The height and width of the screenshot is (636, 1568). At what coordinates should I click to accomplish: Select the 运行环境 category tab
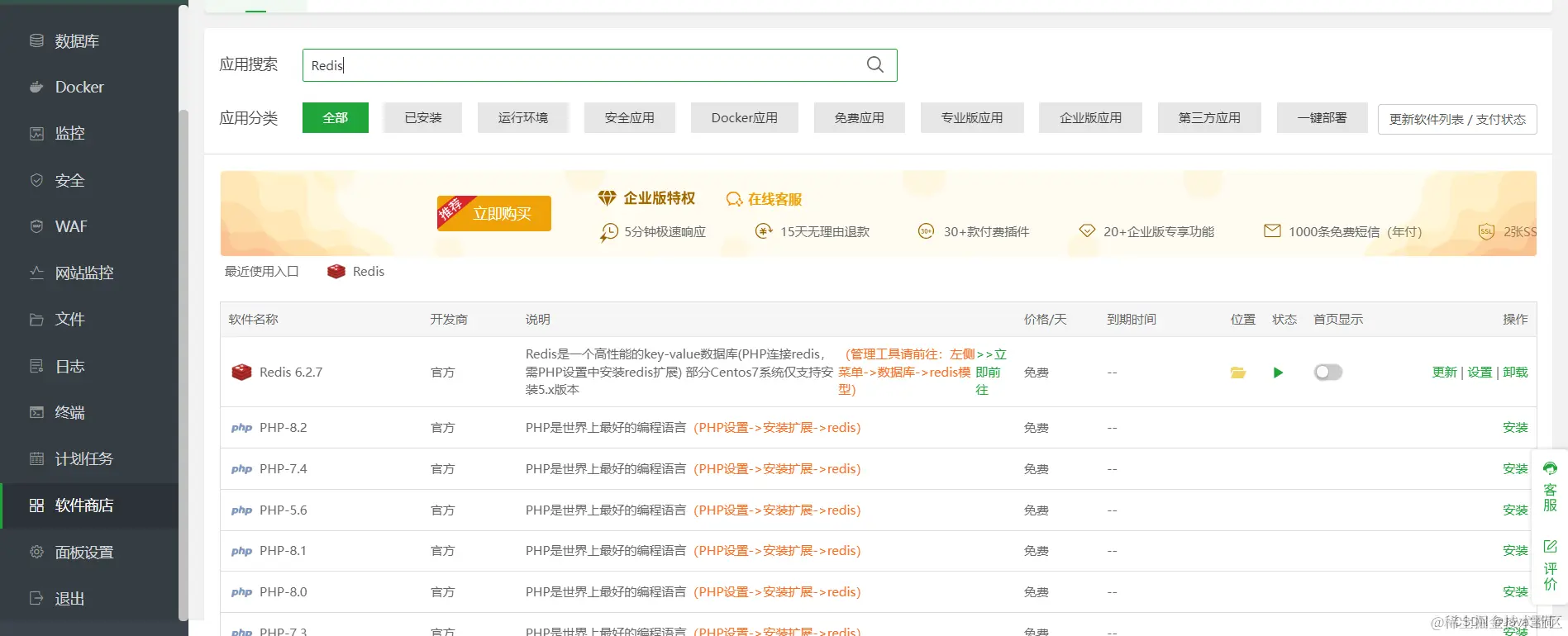[x=523, y=118]
